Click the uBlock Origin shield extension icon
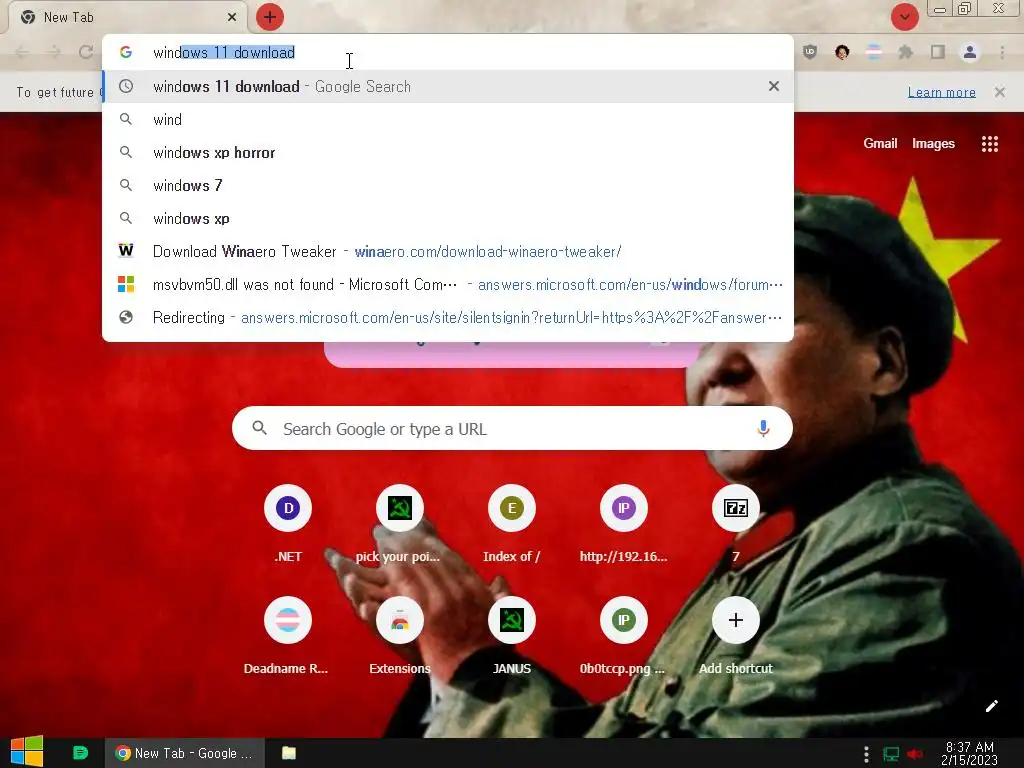The image size is (1024, 768). (x=810, y=52)
